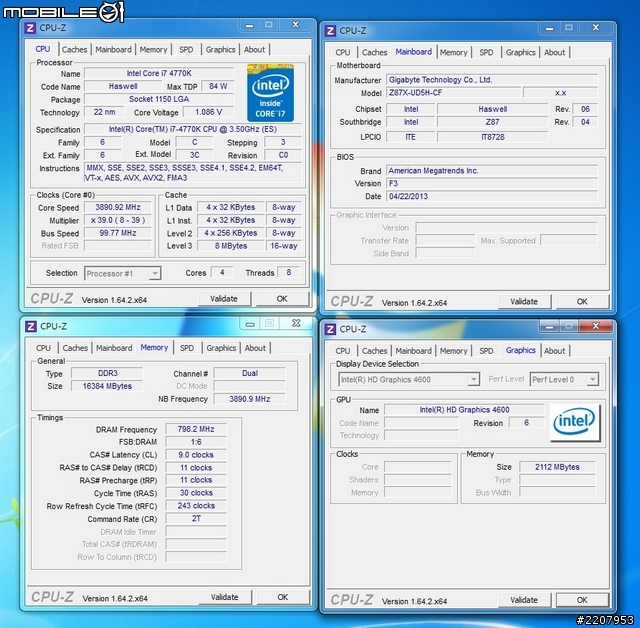Select SPD tab in Mainboard window
This screenshot has height=628, width=640.
click(x=486, y=53)
